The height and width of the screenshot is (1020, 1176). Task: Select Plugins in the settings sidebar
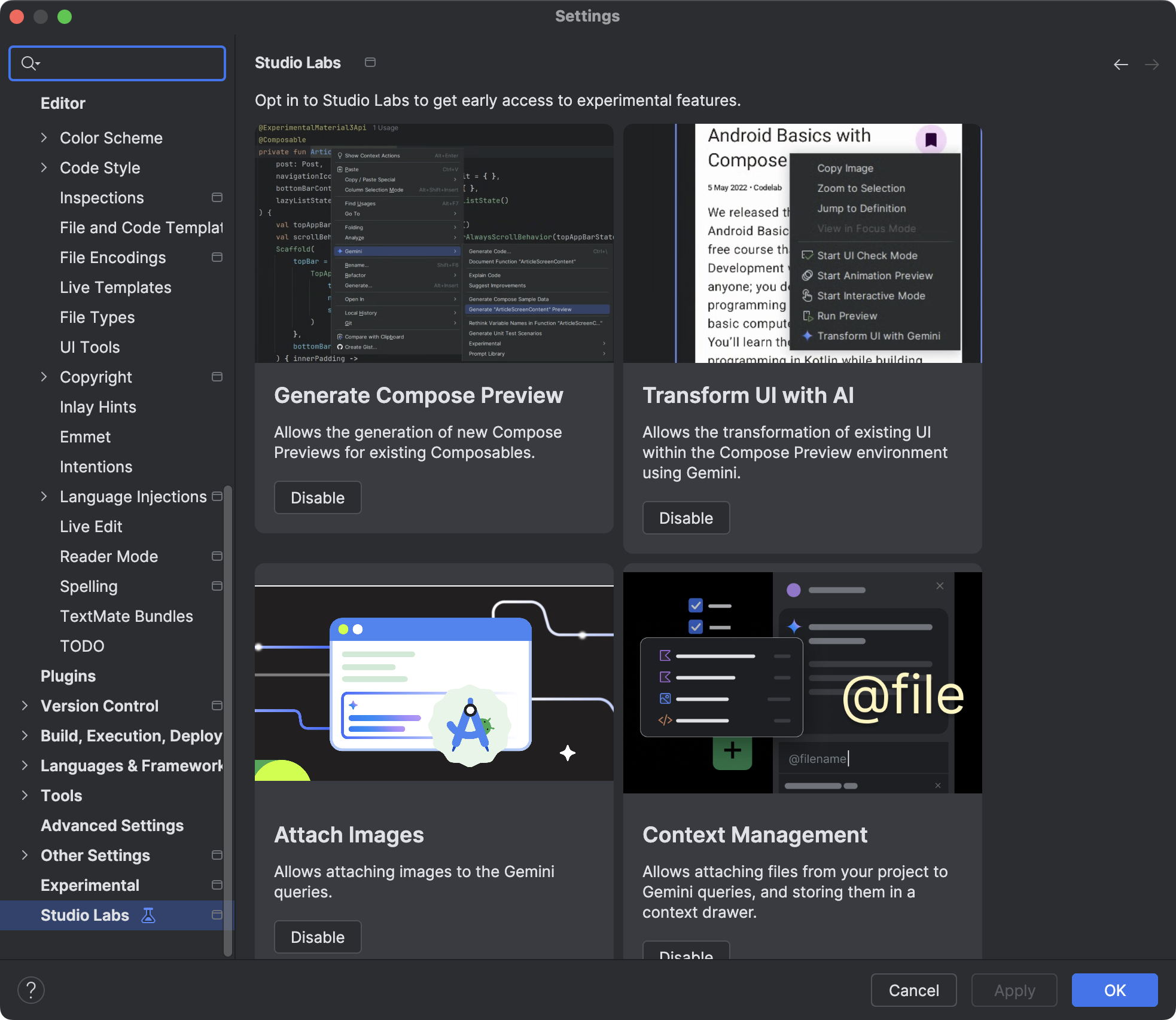coord(68,676)
